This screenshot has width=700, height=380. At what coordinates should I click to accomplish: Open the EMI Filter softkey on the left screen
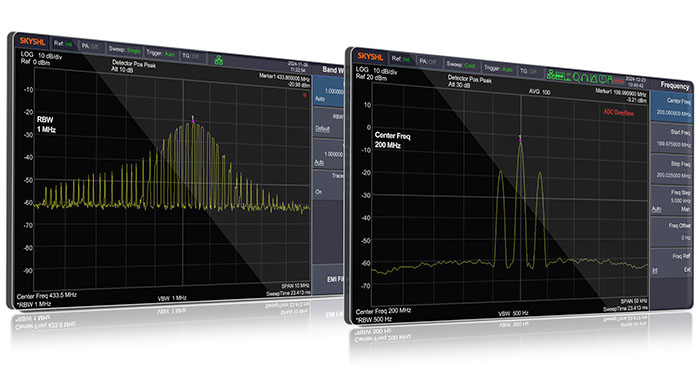pos(328,279)
